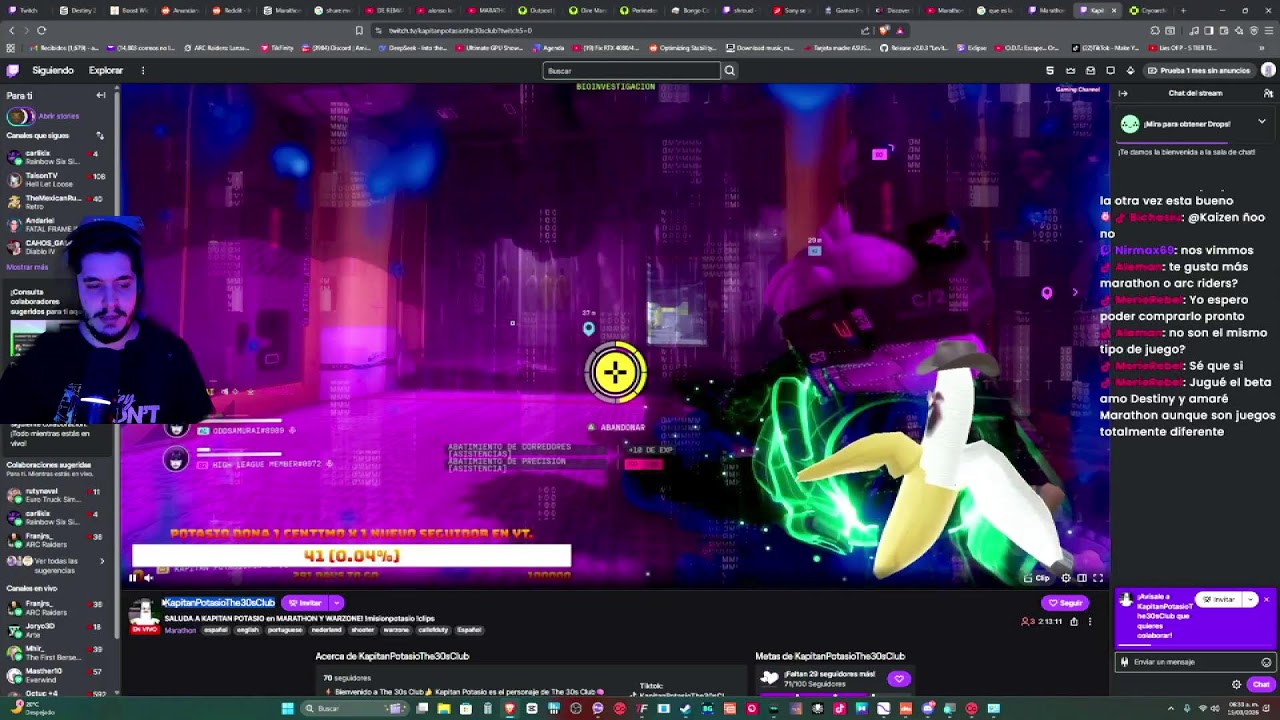The height and width of the screenshot is (720, 1280).
Task: Follow the channel with Seguir
Action: pyautogui.click(x=1065, y=603)
